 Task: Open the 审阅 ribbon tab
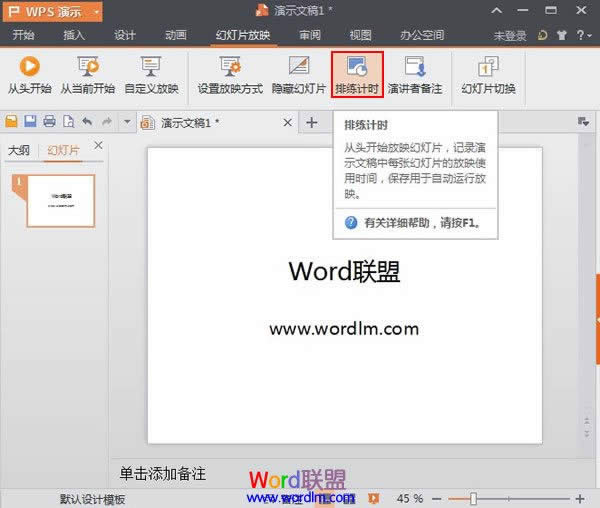tap(310, 35)
